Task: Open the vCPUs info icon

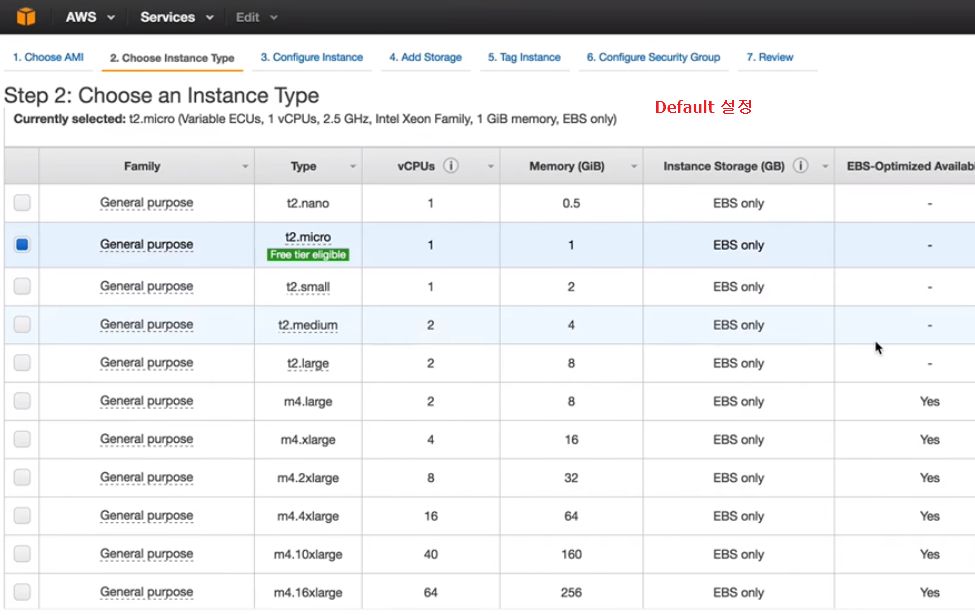Action: coord(451,165)
